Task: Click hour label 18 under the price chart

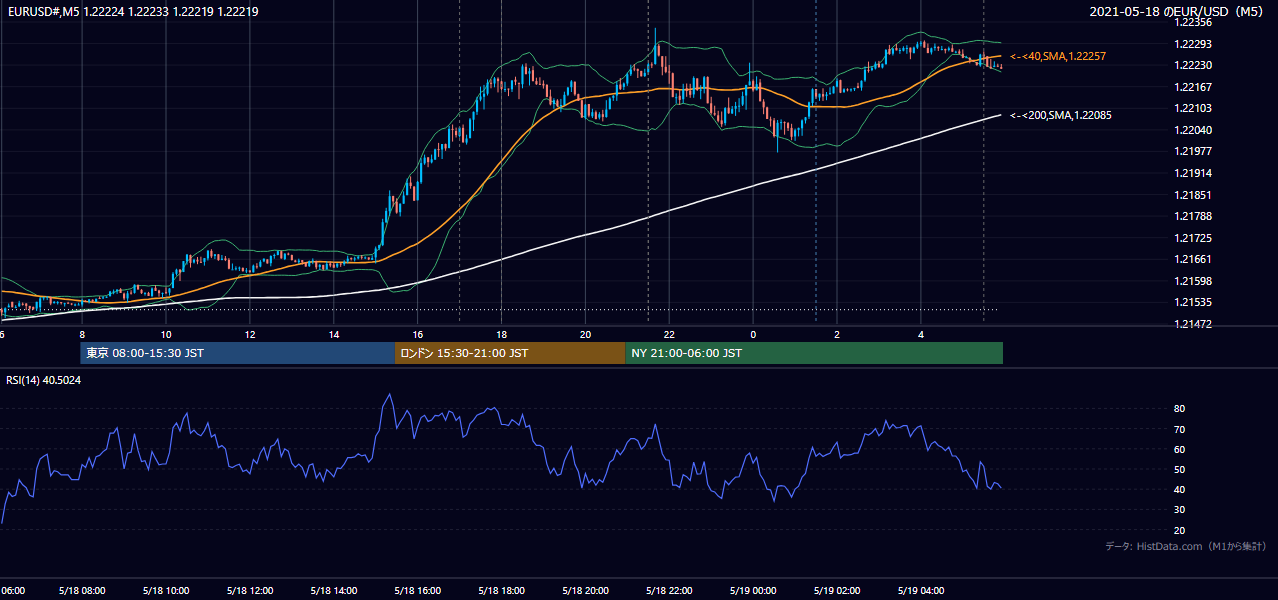Action: (x=502, y=335)
